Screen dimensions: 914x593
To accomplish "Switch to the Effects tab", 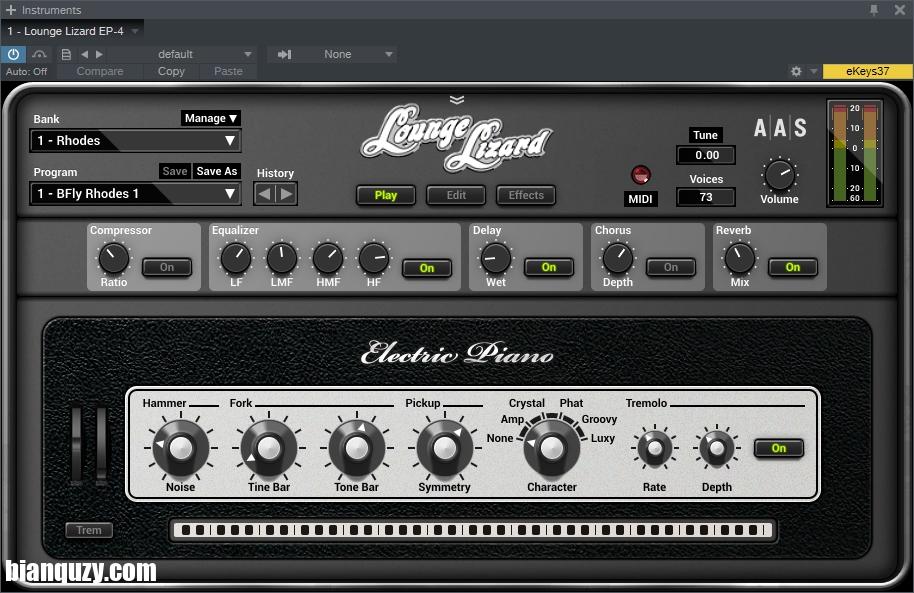I will pyautogui.click(x=526, y=195).
